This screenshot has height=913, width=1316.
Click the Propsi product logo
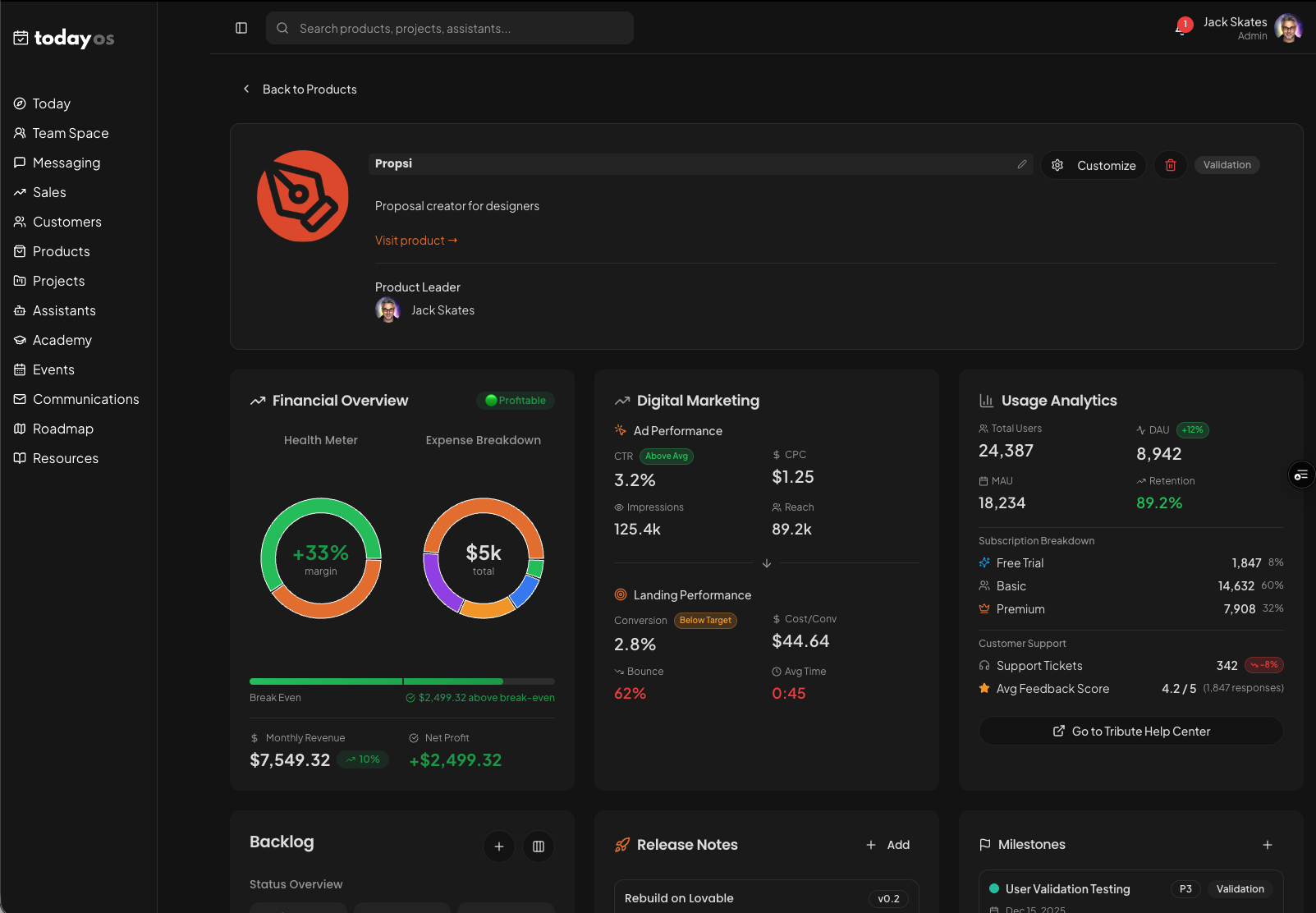pyautogui.click(x=303, y=196)
